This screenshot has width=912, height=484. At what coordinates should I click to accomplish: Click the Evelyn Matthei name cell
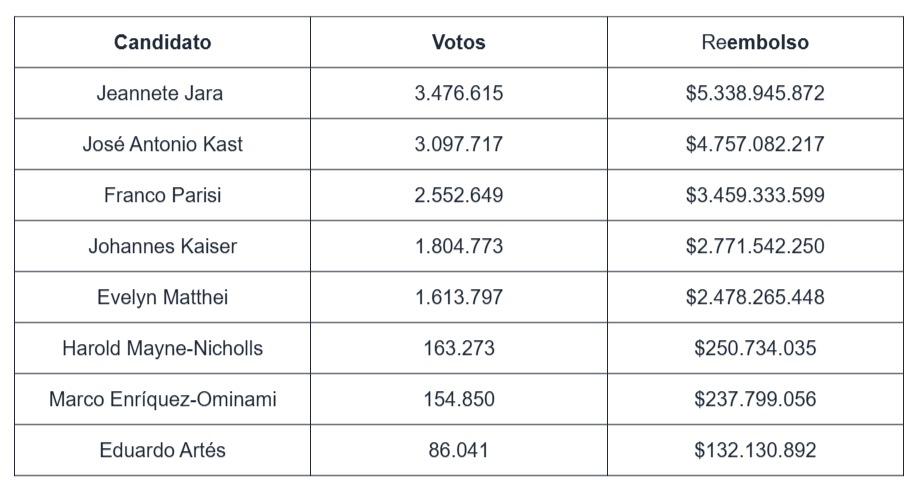click(162, 297)
